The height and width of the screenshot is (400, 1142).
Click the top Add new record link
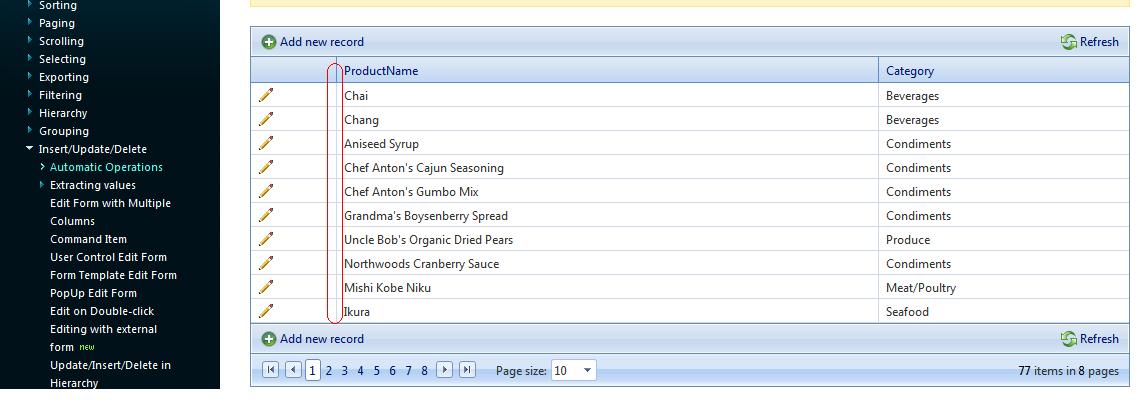[322, 42]
